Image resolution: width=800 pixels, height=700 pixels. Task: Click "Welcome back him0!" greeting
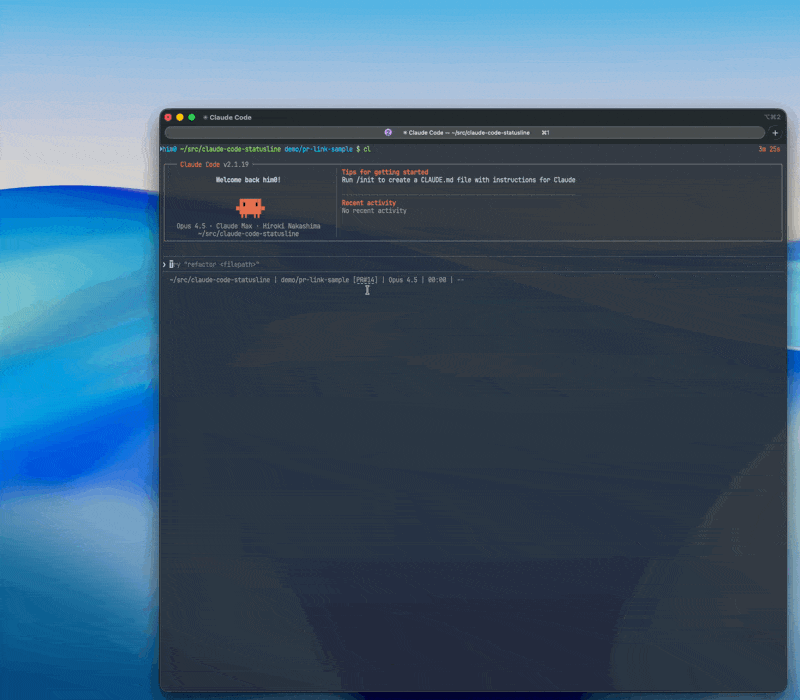coord(248,180)
